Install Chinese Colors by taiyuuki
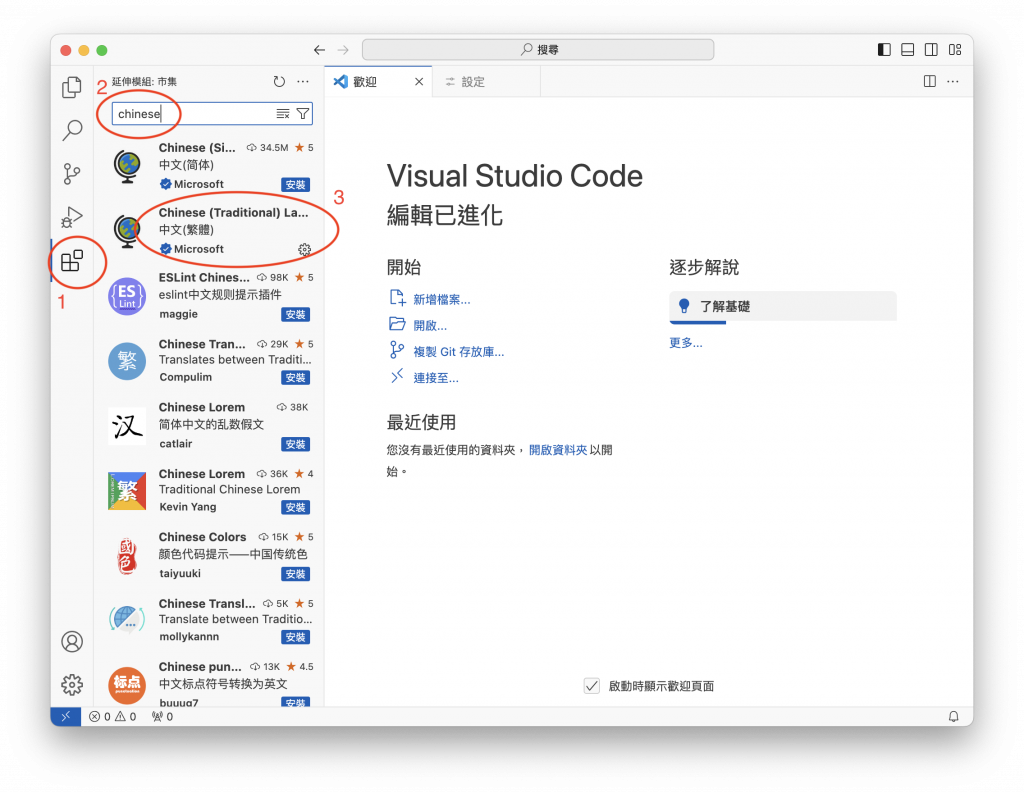This screenshot has width=1024, height=793. click(x=296, y=574)
